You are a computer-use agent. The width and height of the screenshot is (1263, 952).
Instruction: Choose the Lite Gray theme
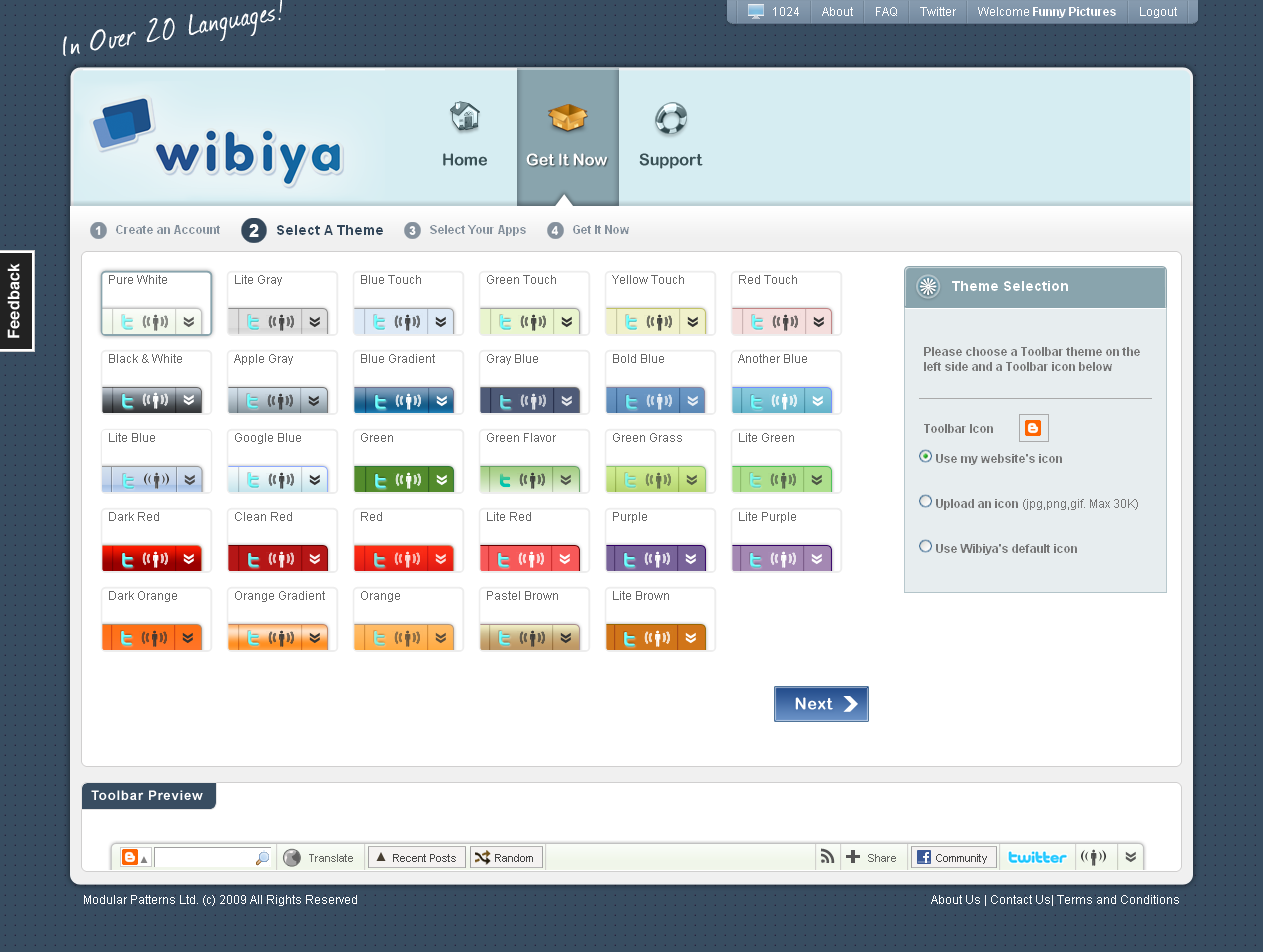coord(282,303)
